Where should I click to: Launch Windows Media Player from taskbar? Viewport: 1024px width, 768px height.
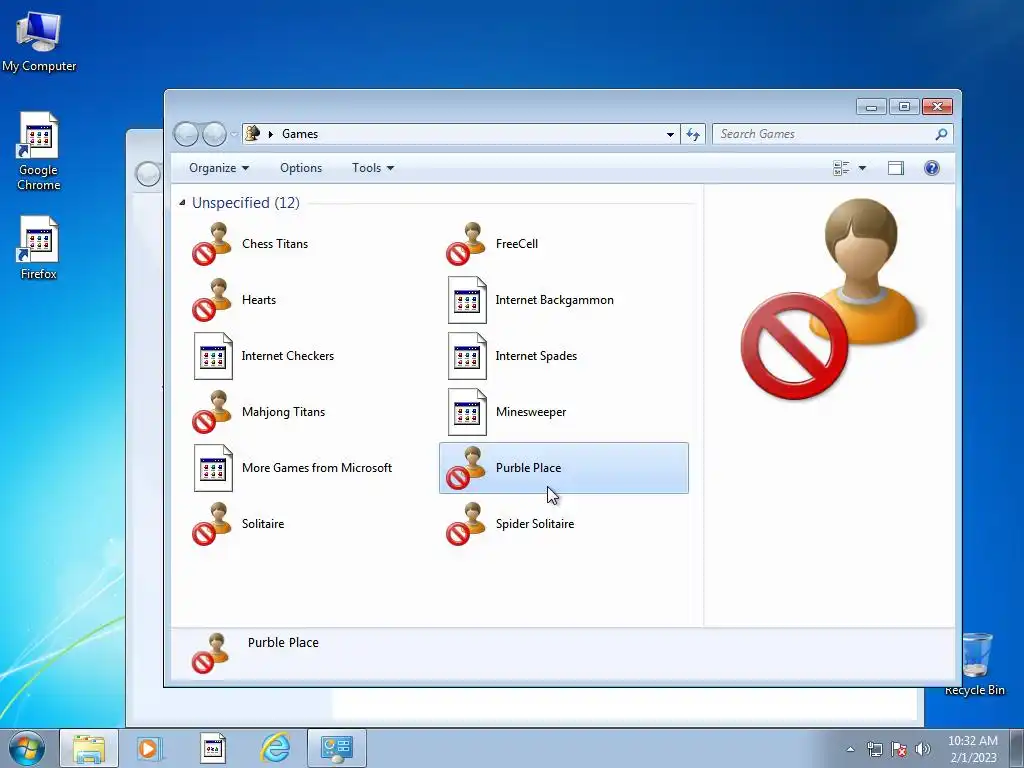pyautogui.click(x=148, y=748)
